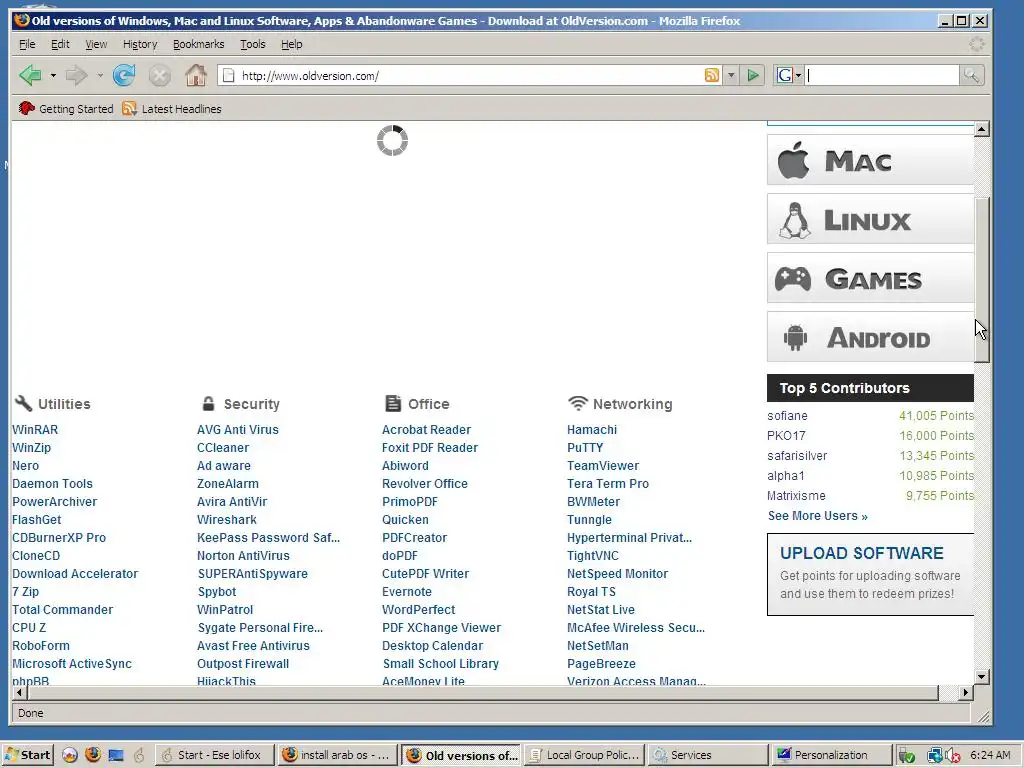Viewport: 1024px width, 768px height.
Task: Click See More Users link
Action: click(x=818, y=516)
